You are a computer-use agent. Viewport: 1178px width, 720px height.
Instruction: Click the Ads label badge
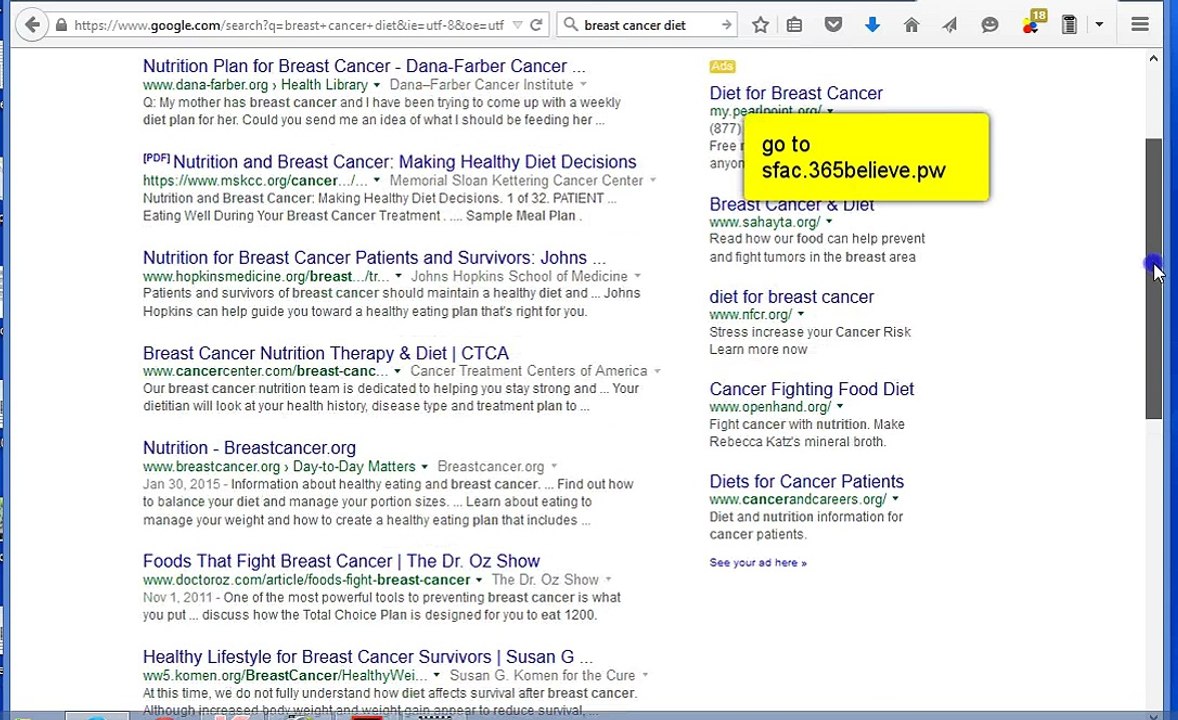point(722,66)
